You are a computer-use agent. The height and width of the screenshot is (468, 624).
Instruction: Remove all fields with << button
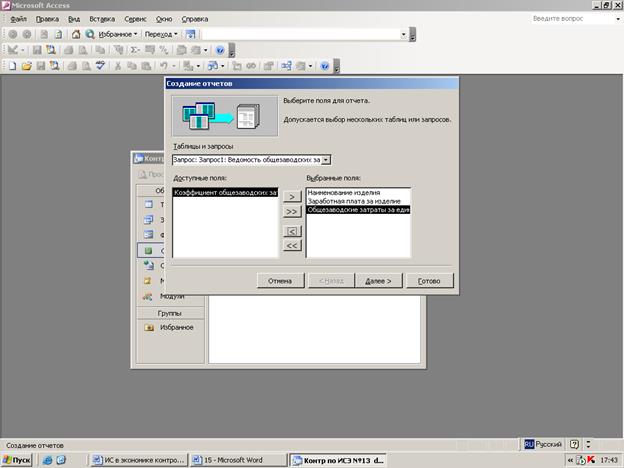pyautogui.click(x=292, y=246)
